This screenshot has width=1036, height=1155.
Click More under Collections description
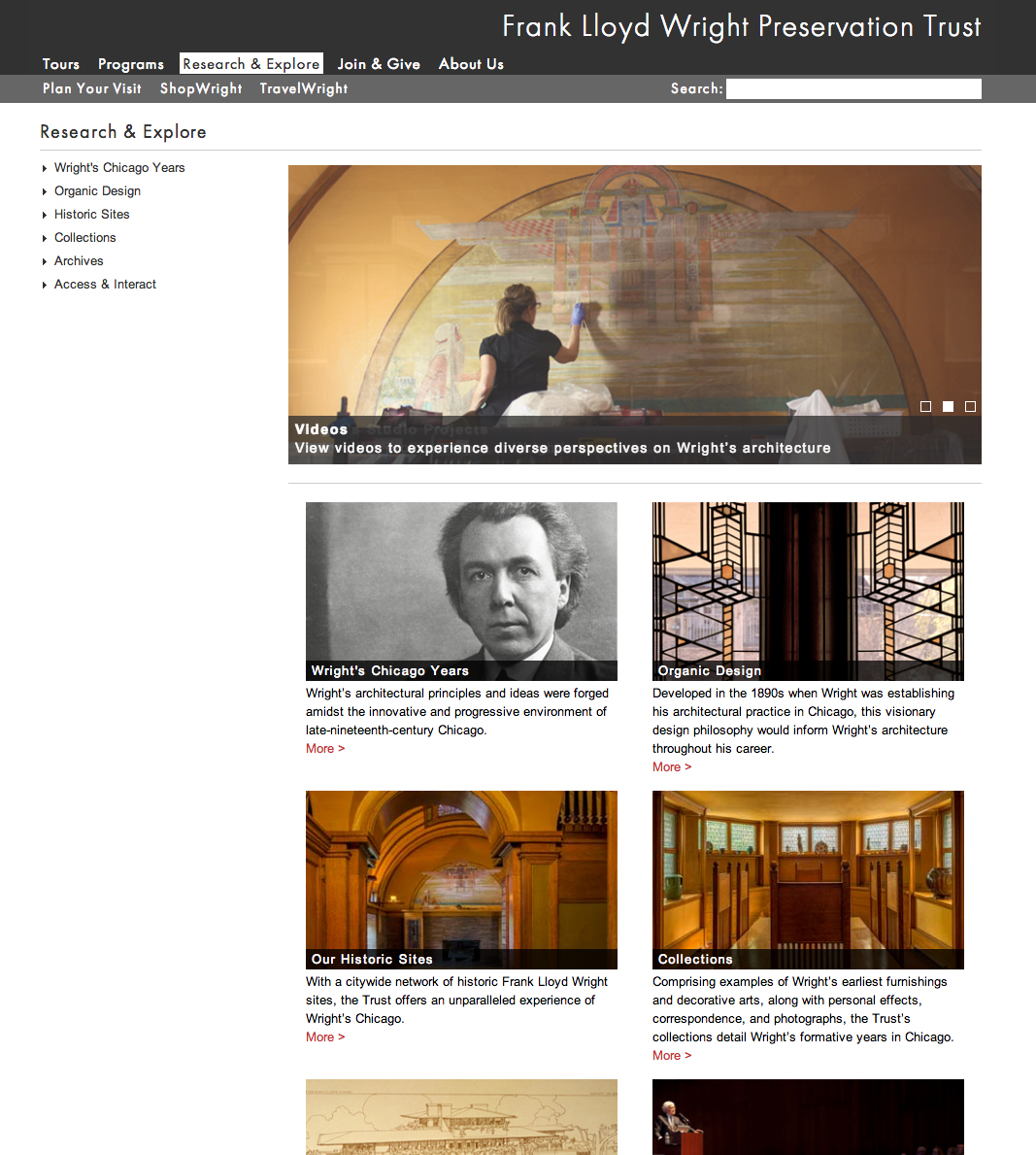pyautogui.click(x=672, y=1056)
